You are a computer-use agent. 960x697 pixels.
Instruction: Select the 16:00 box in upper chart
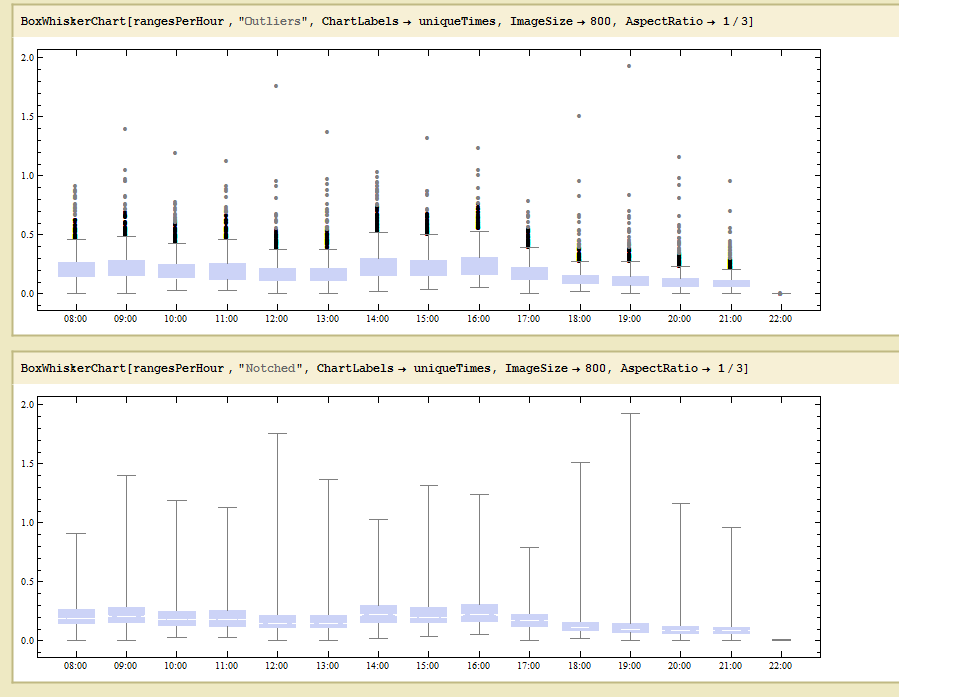pyautogui.click(x=478, y=266)
